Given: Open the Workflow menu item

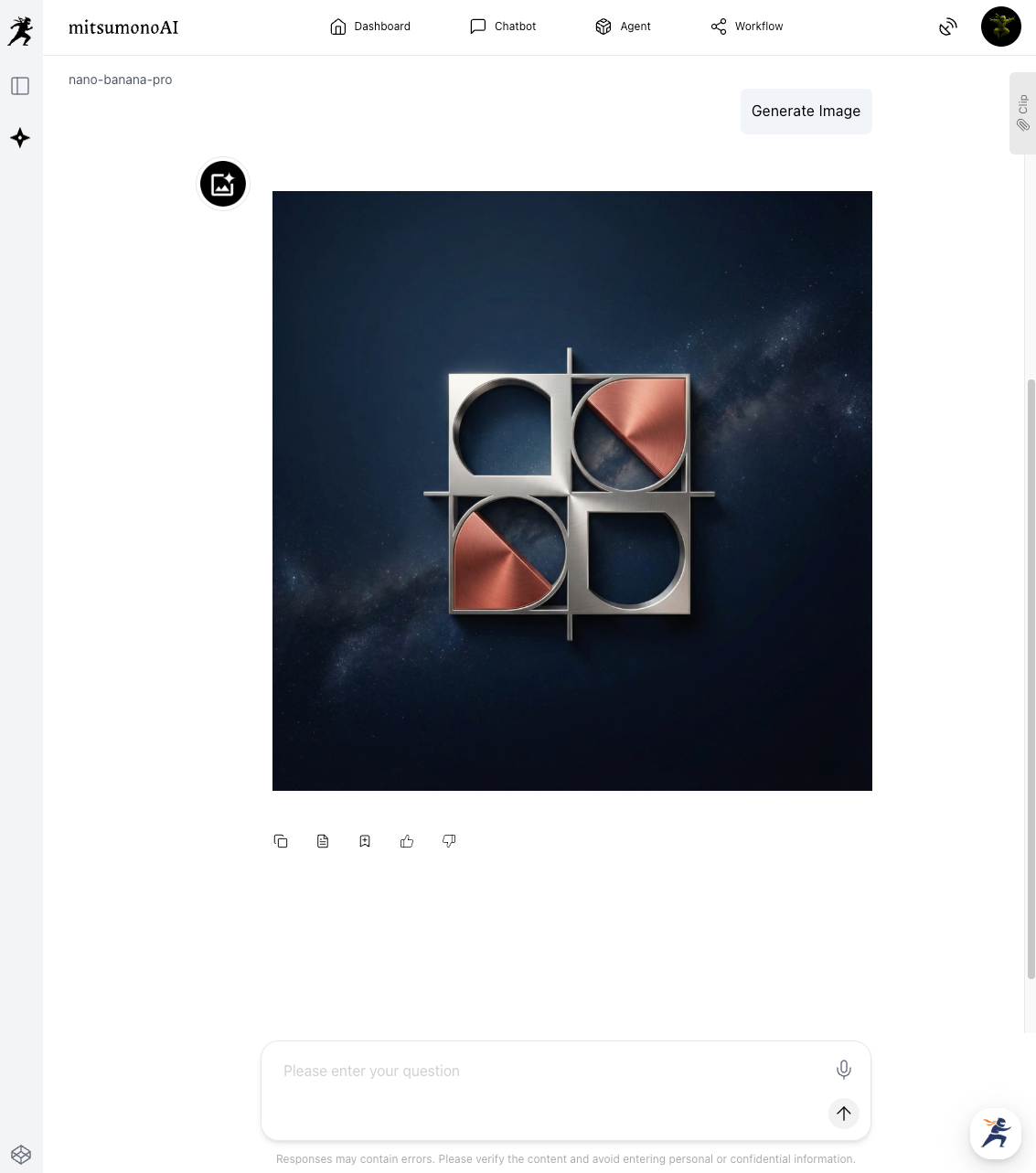Looking at the screenshot, I should [747, 27].
